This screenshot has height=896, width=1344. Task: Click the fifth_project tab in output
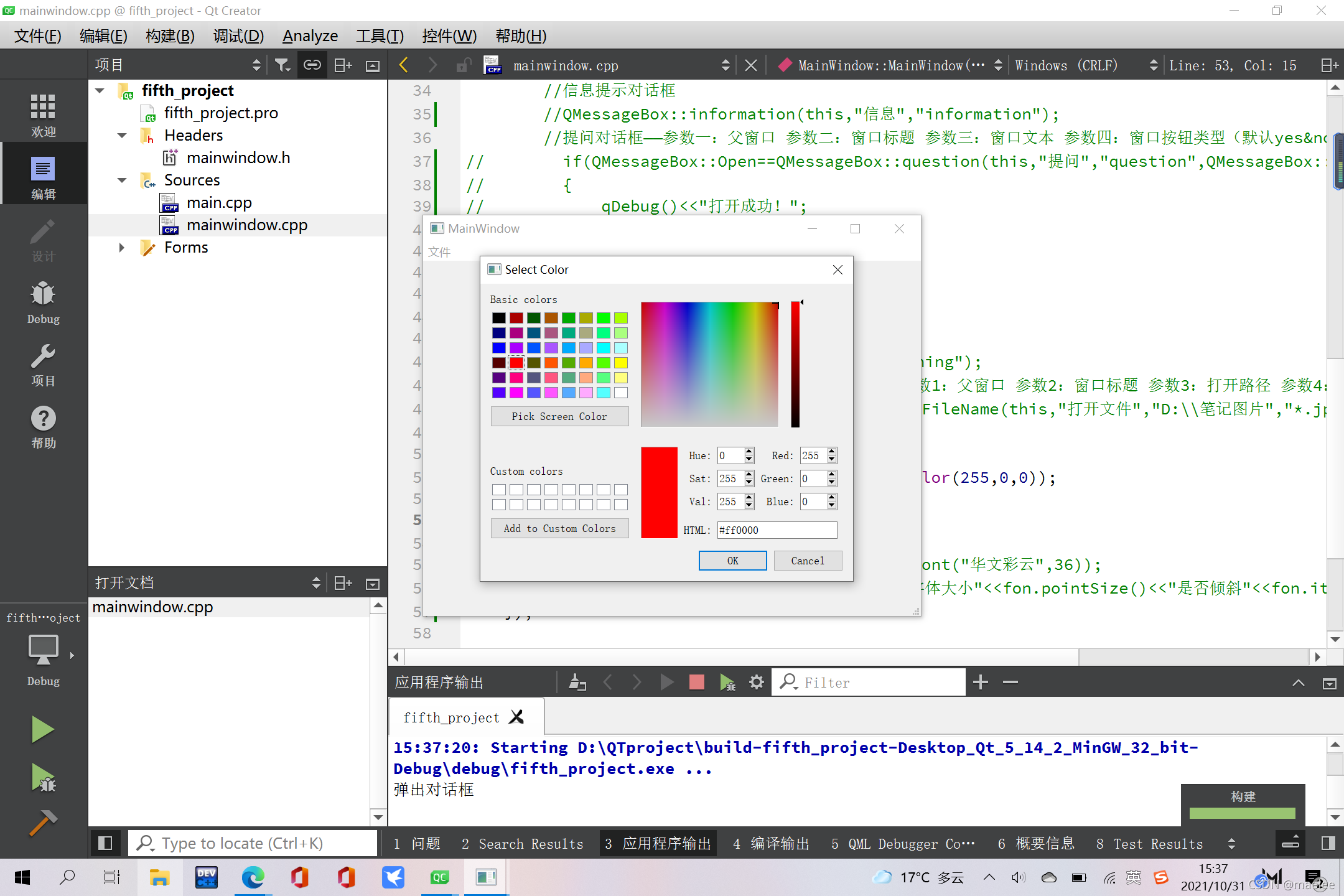click(451, 717)
